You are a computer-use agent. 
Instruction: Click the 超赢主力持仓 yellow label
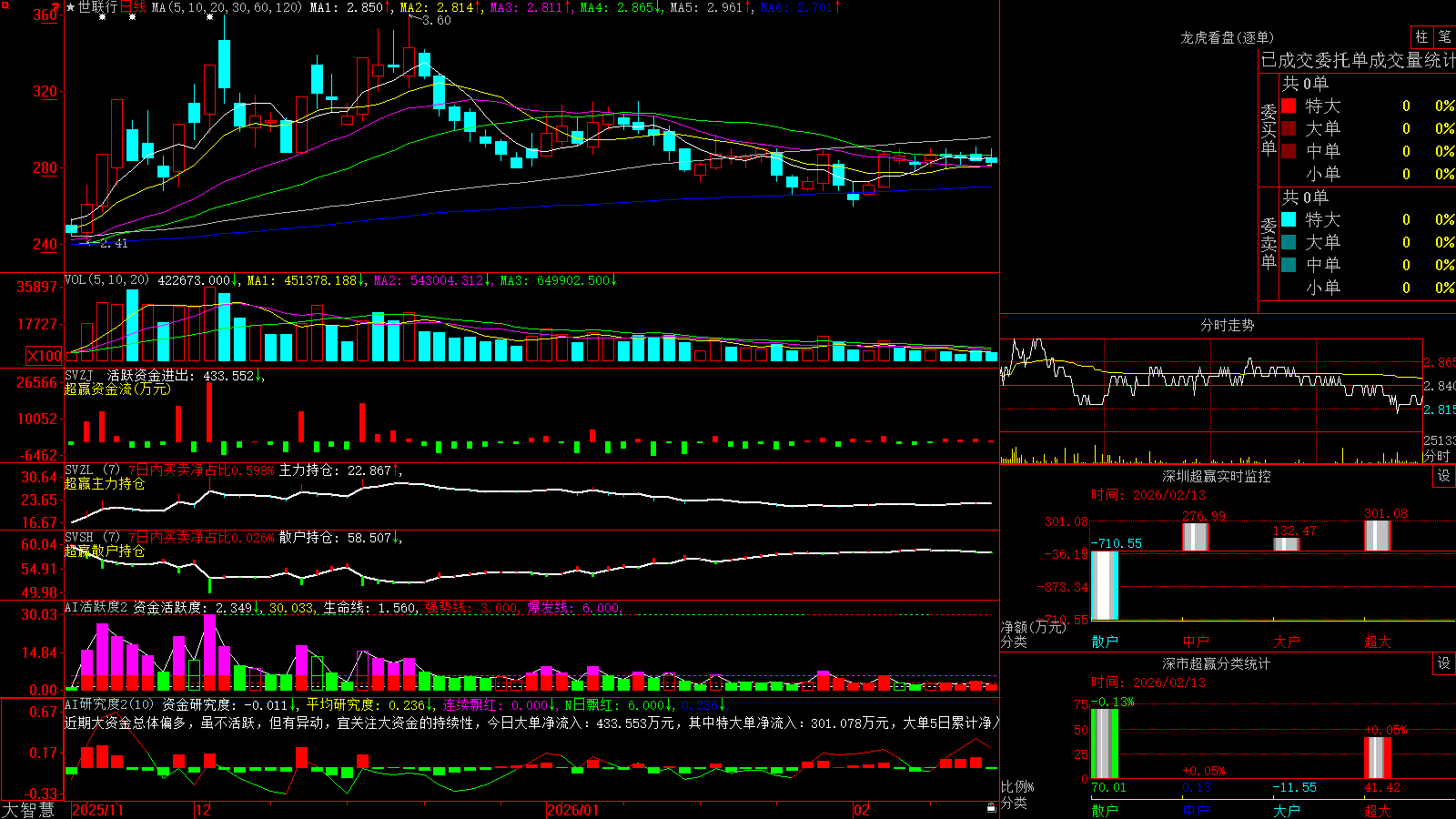pyautogui.click(x=105, y=483)
